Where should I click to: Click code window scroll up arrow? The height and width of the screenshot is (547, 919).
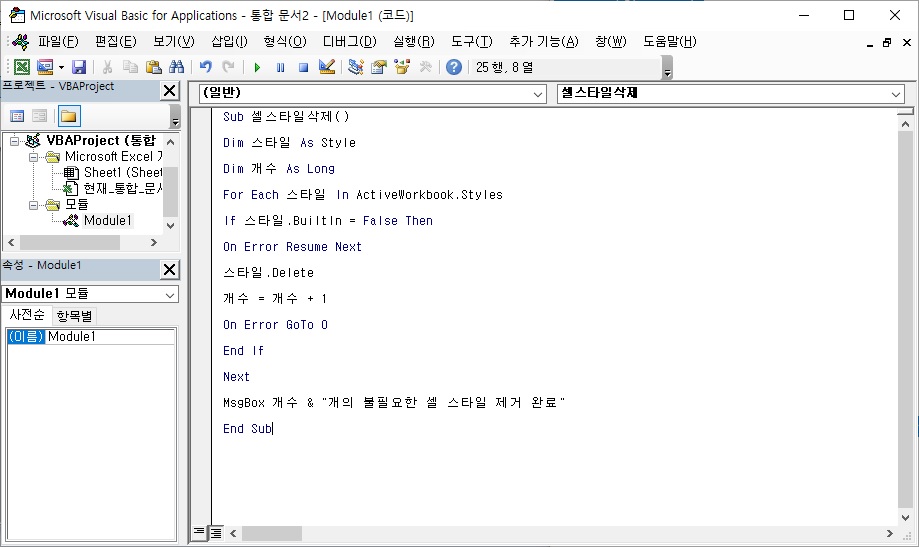coord(906,124)
